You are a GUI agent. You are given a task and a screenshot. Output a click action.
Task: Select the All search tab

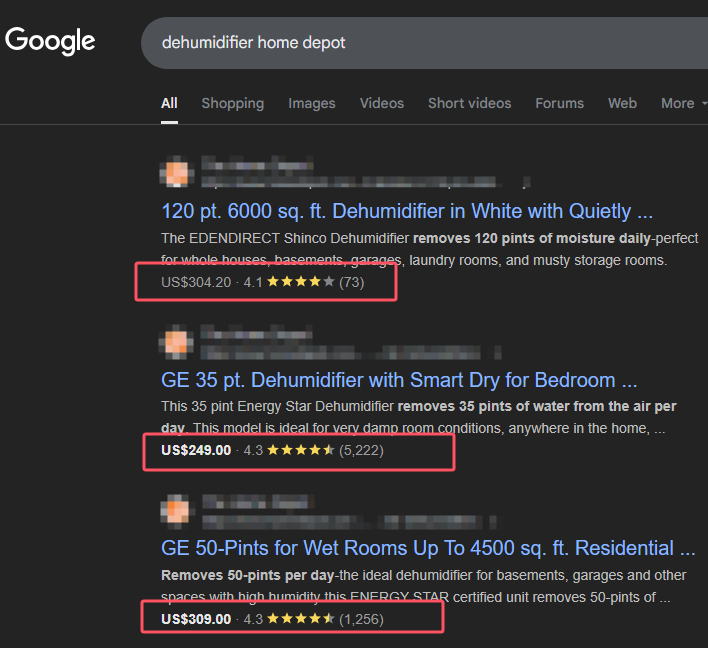pos(169,103)
